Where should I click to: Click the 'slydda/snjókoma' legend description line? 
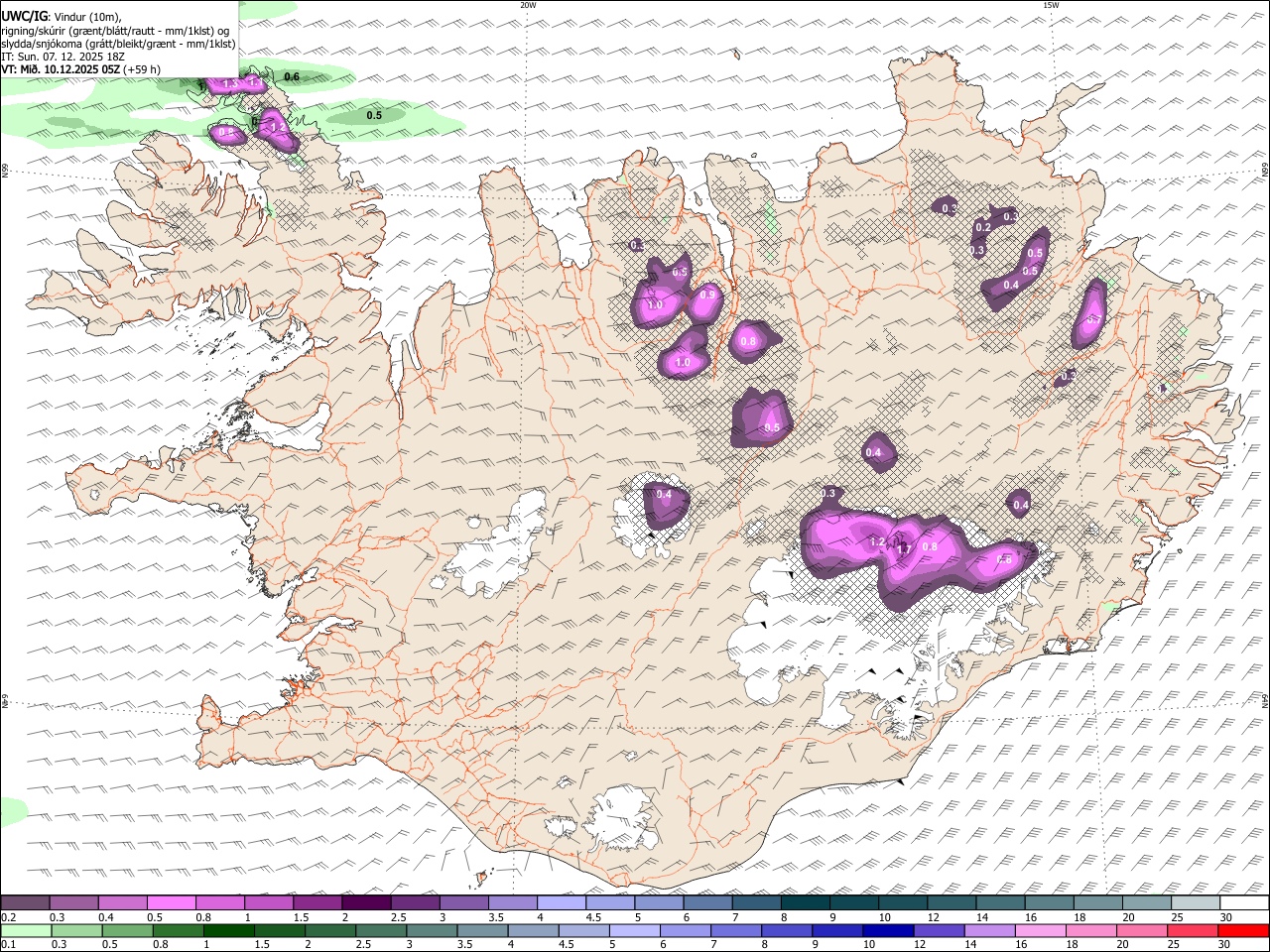pos(118,44)
